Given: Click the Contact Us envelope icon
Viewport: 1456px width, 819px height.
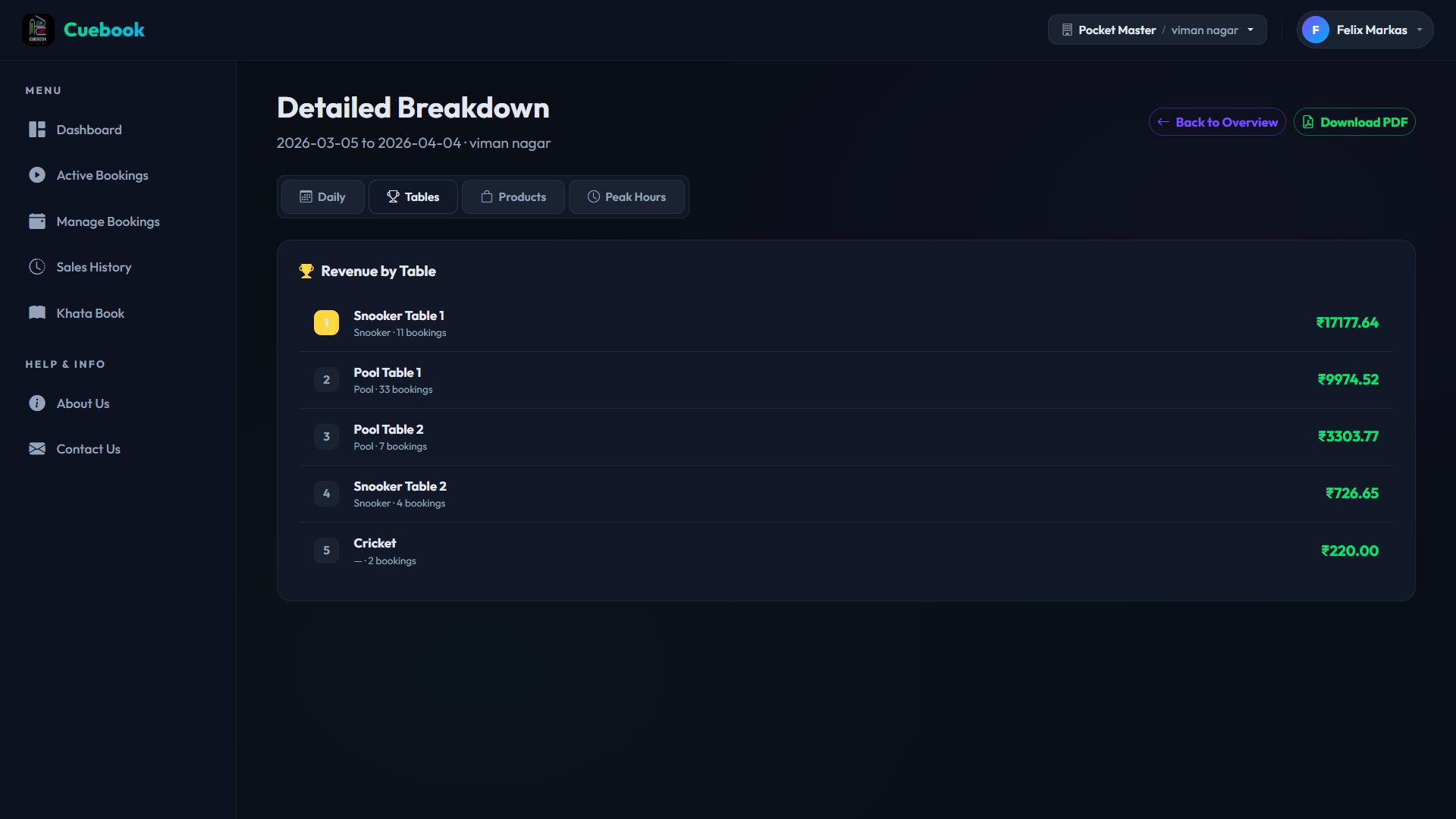Looking at the screenshot, I should [37, 449].
